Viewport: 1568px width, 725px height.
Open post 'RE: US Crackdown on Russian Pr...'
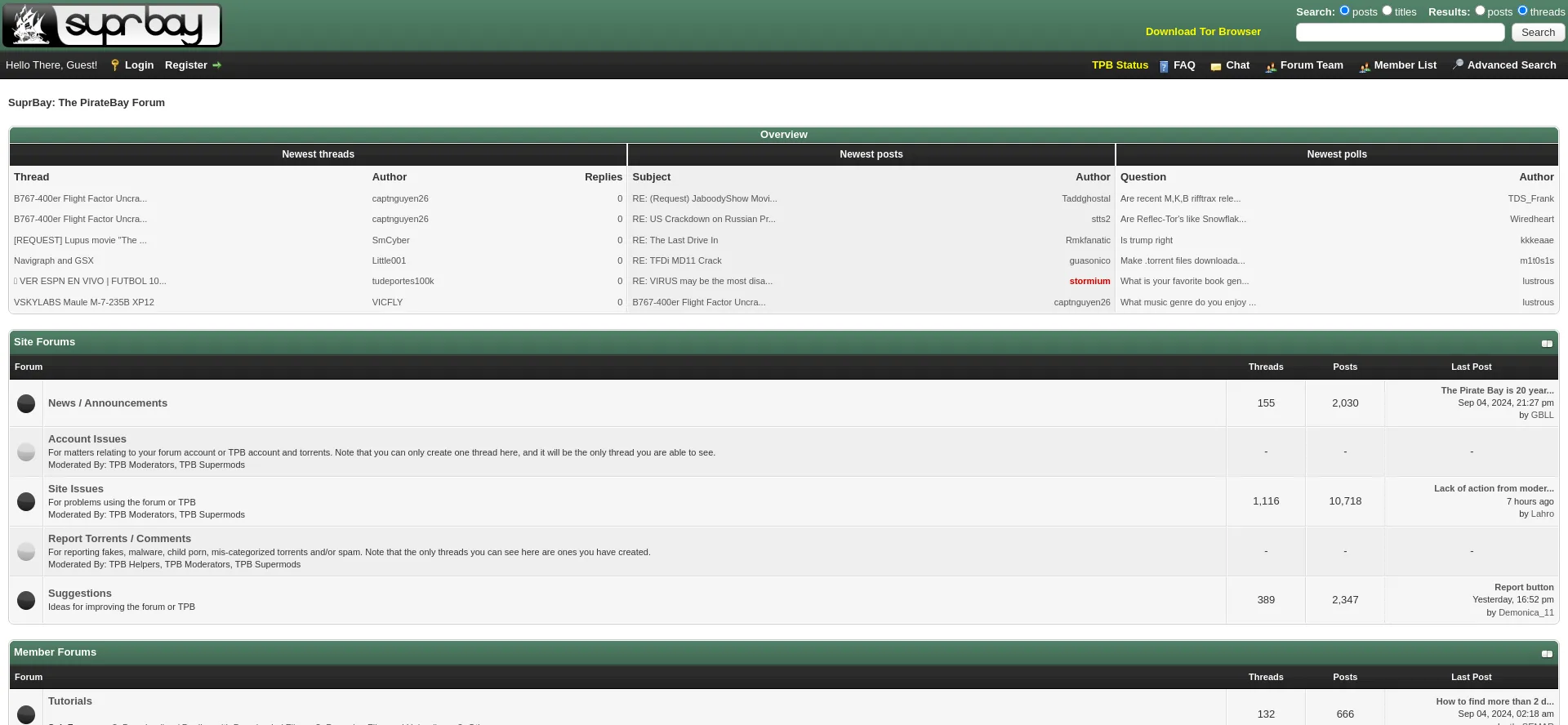(704, 219)
